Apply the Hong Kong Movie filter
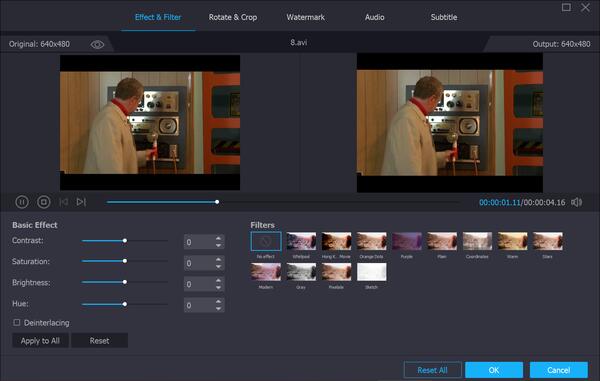 point(336,241)
